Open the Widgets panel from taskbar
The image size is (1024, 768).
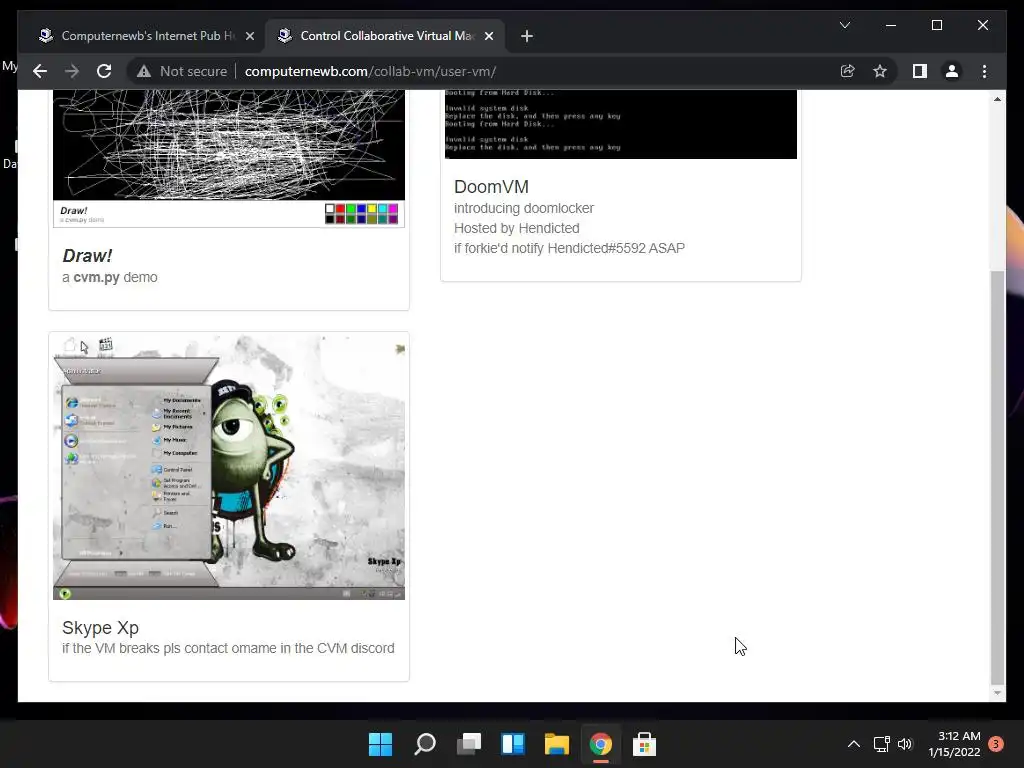[x=513, y=744]
